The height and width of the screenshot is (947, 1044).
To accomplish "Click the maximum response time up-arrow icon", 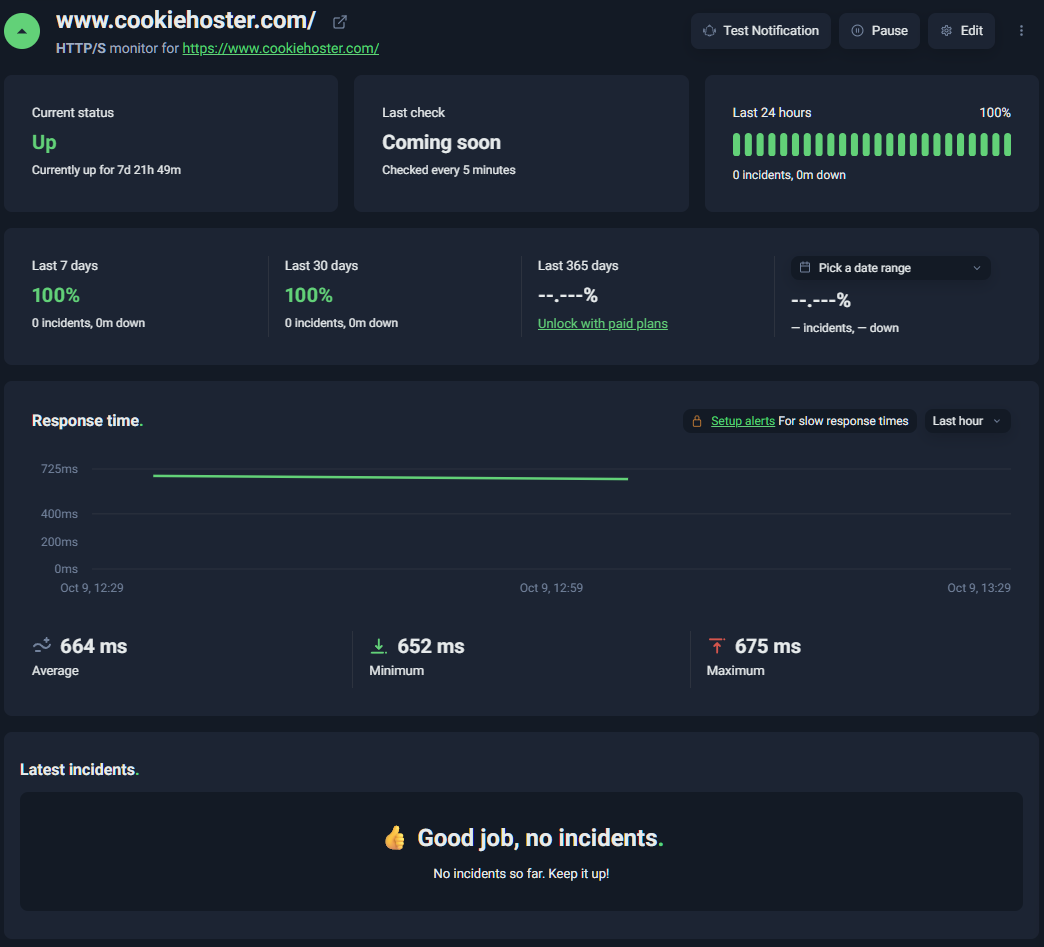I will point(716,646).
